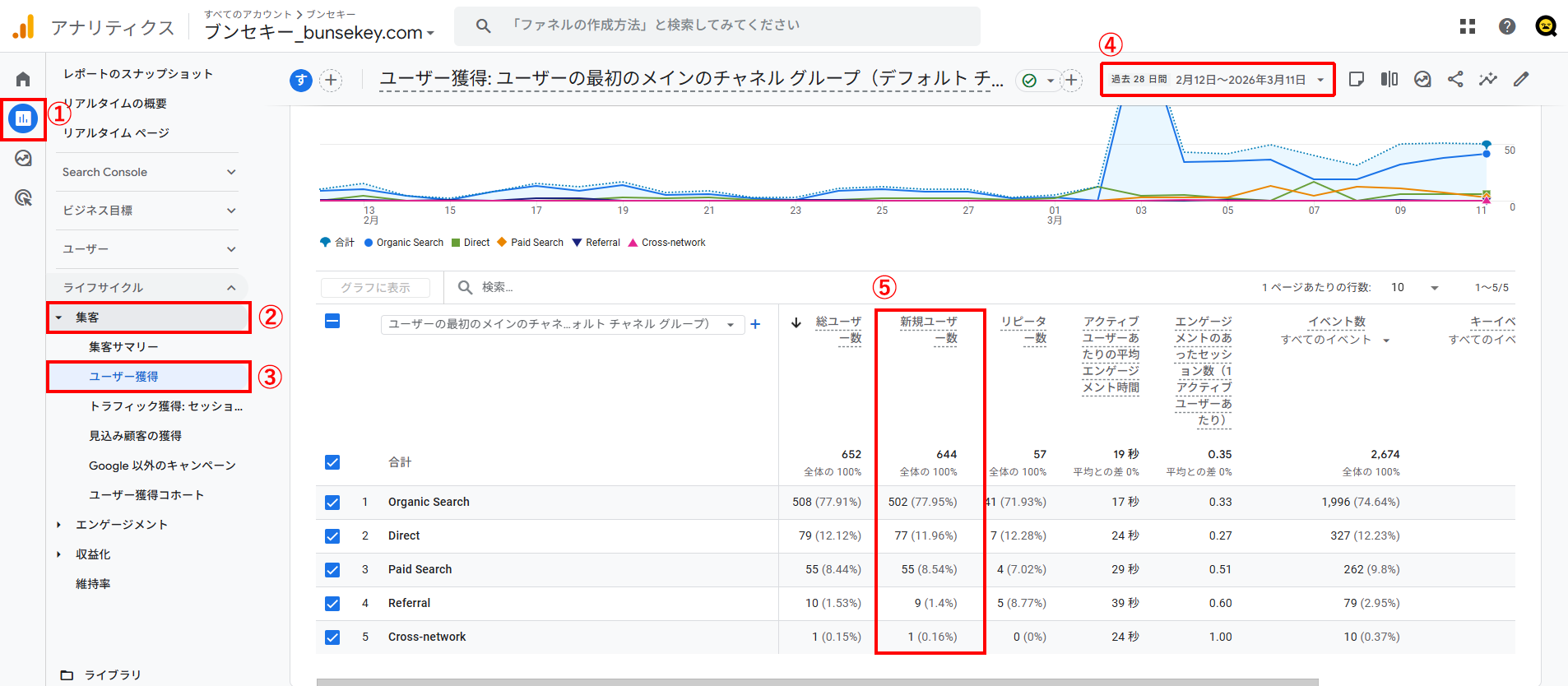Open the Insights icon in toolbar

pyautogui.click(x=1422, y=79)
